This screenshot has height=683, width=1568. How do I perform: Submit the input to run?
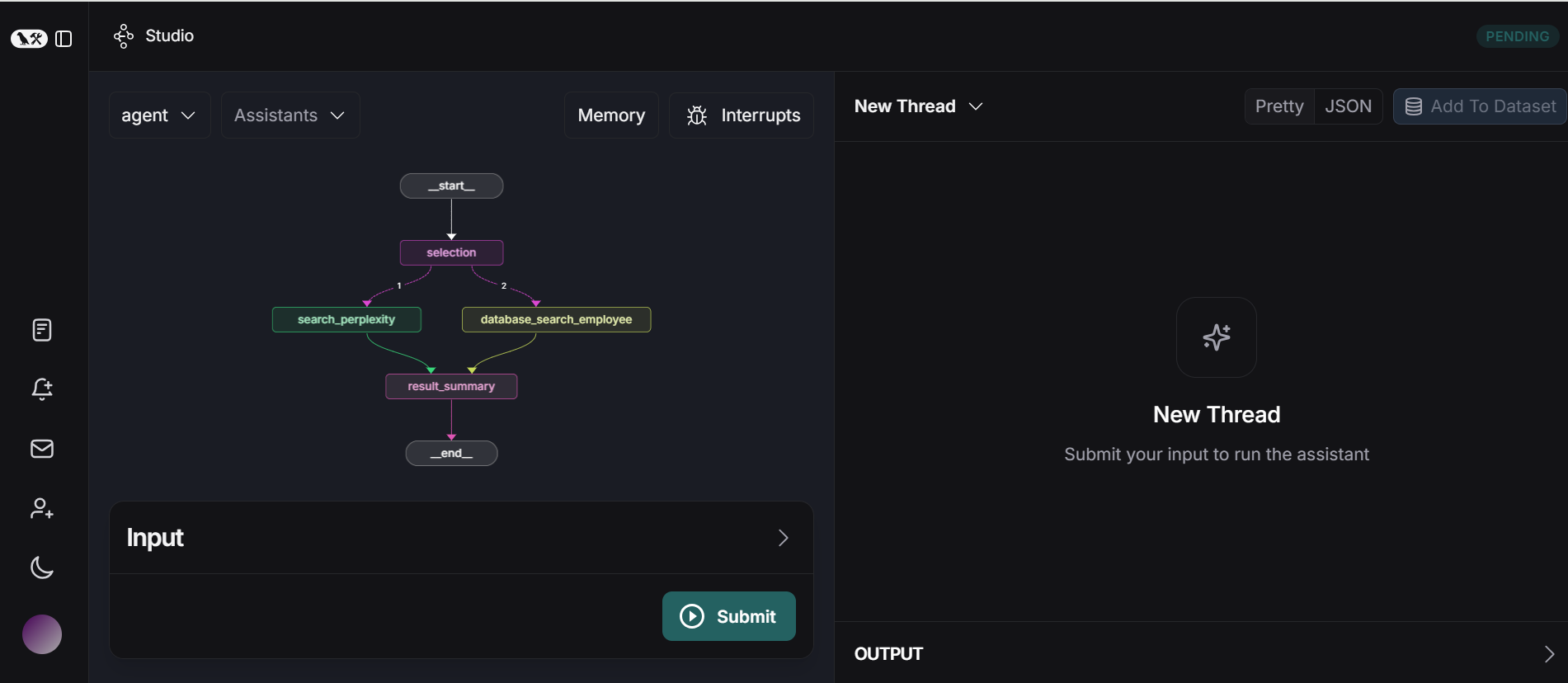728,616
